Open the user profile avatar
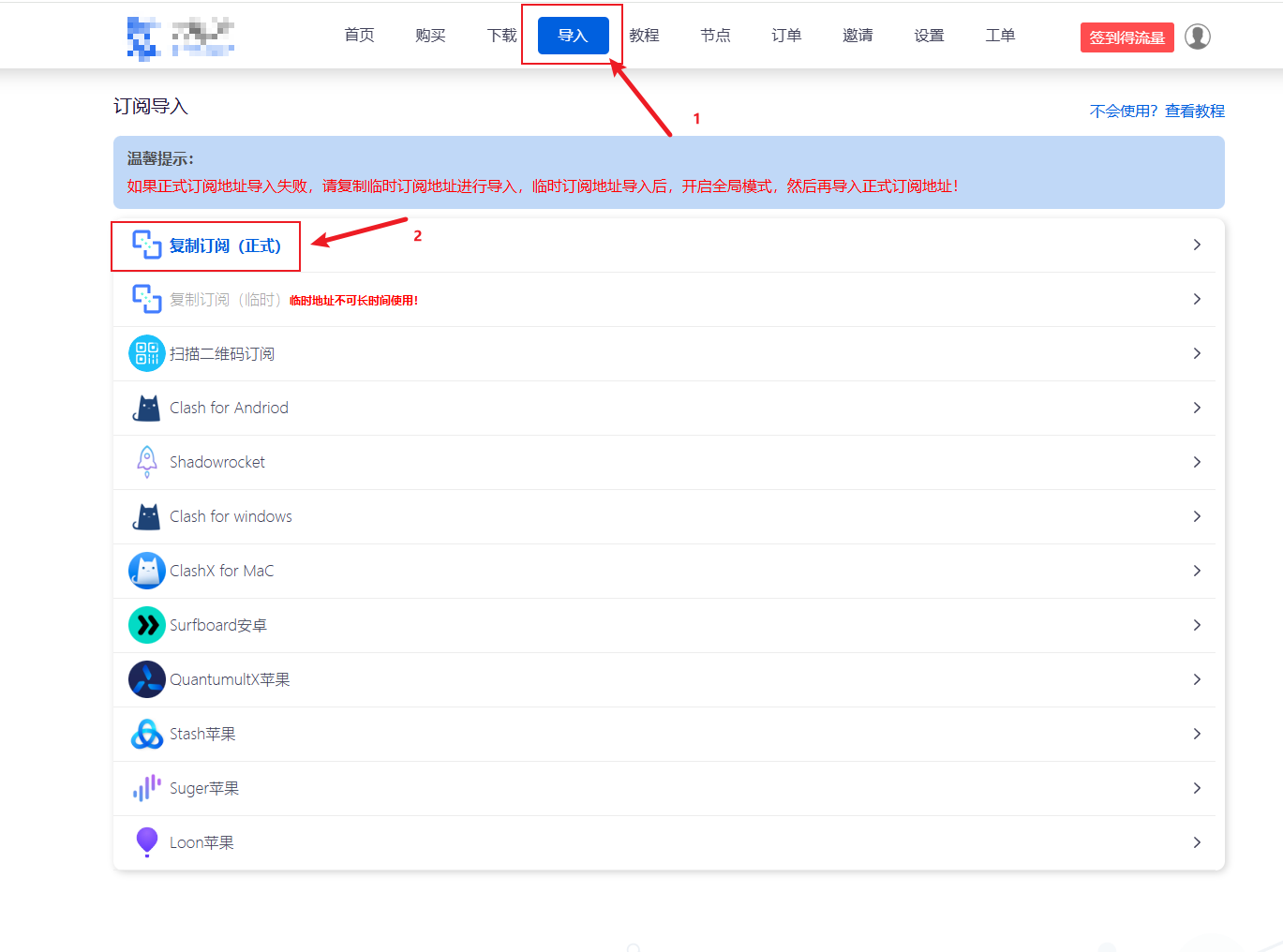Screen dimensions: 1283x952 tap(1197, 37)
